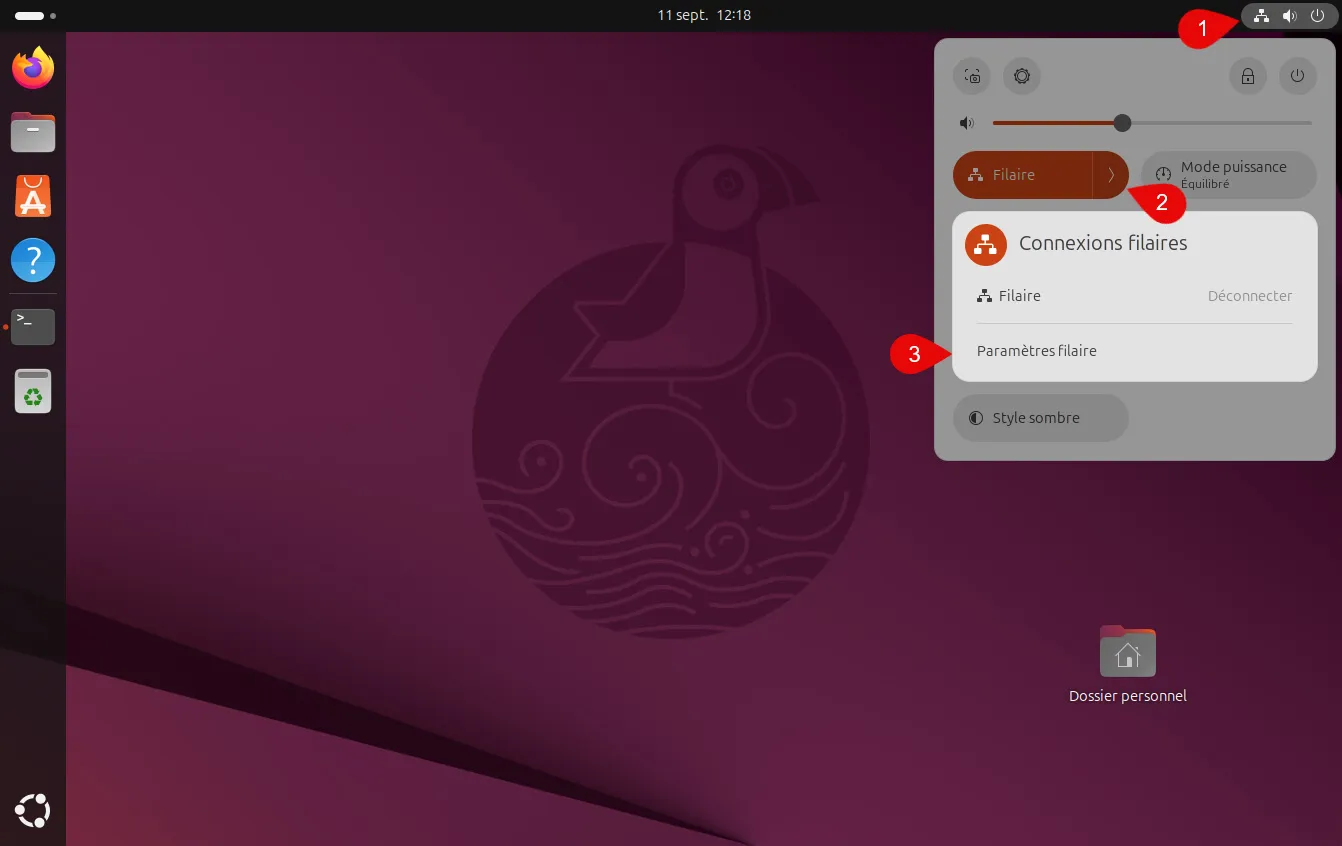
Task: Open Settings via the gear icon
Action: tap(1021, 76)
